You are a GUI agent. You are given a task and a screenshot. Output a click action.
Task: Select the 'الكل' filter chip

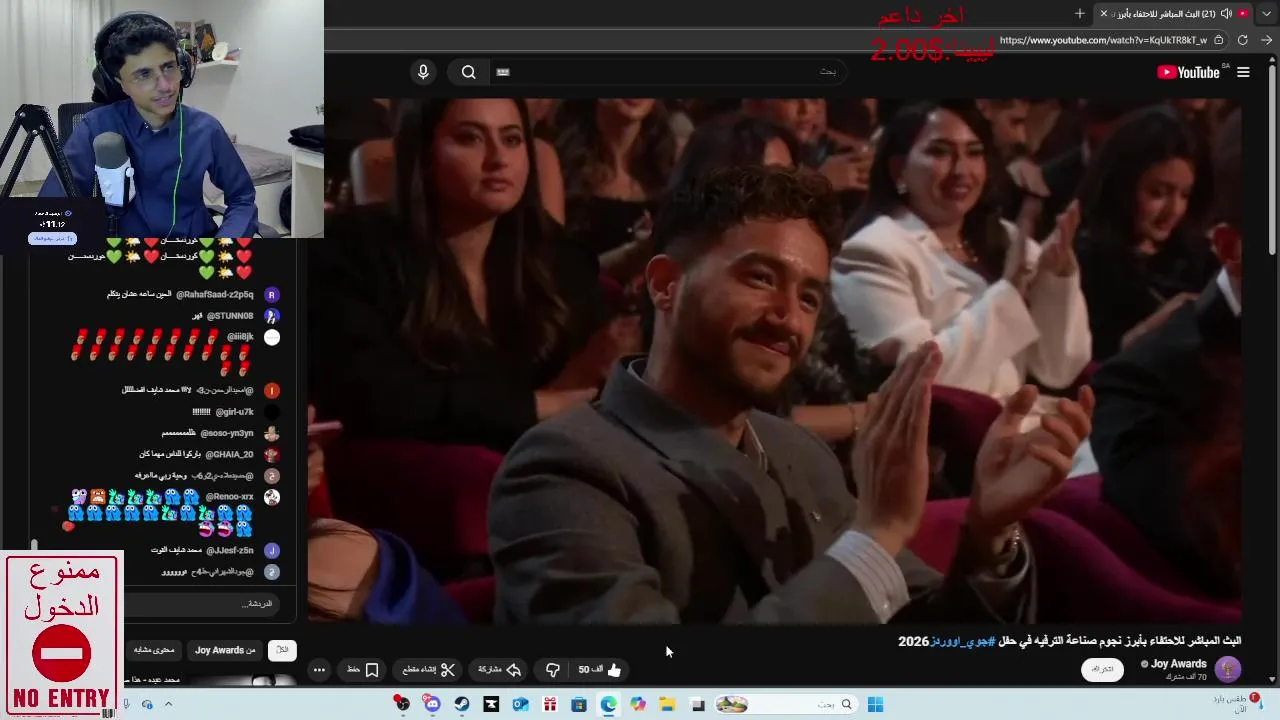pyautogui.click(x=282, y=650)
